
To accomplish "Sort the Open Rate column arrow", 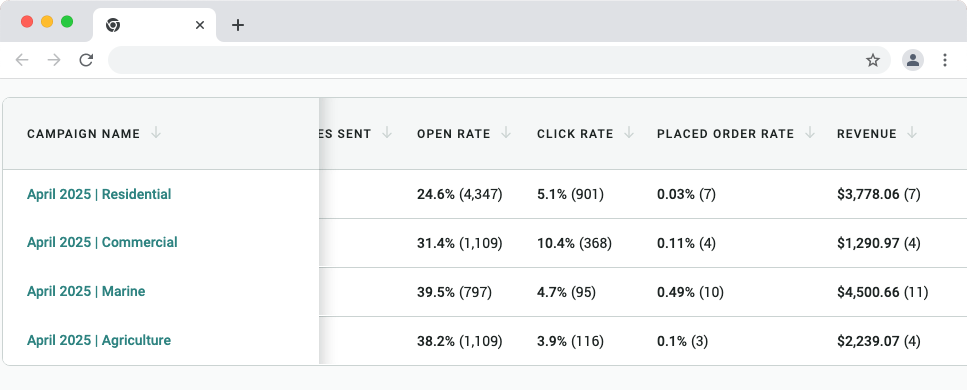I will (x=506, y=133).
